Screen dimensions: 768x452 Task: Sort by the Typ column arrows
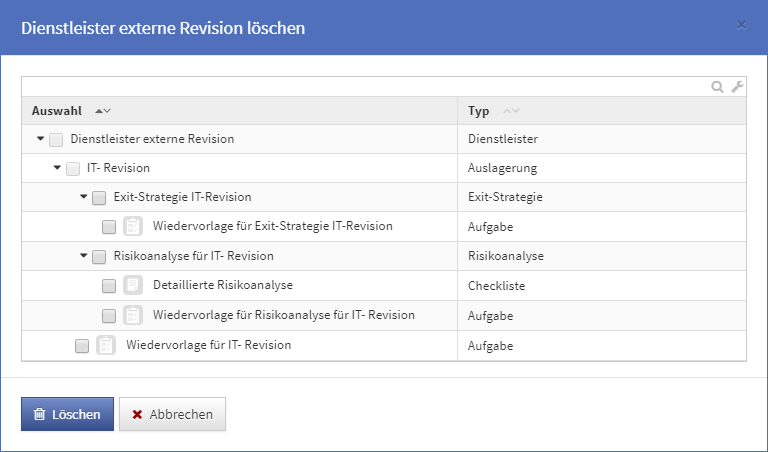pos(511,111)
